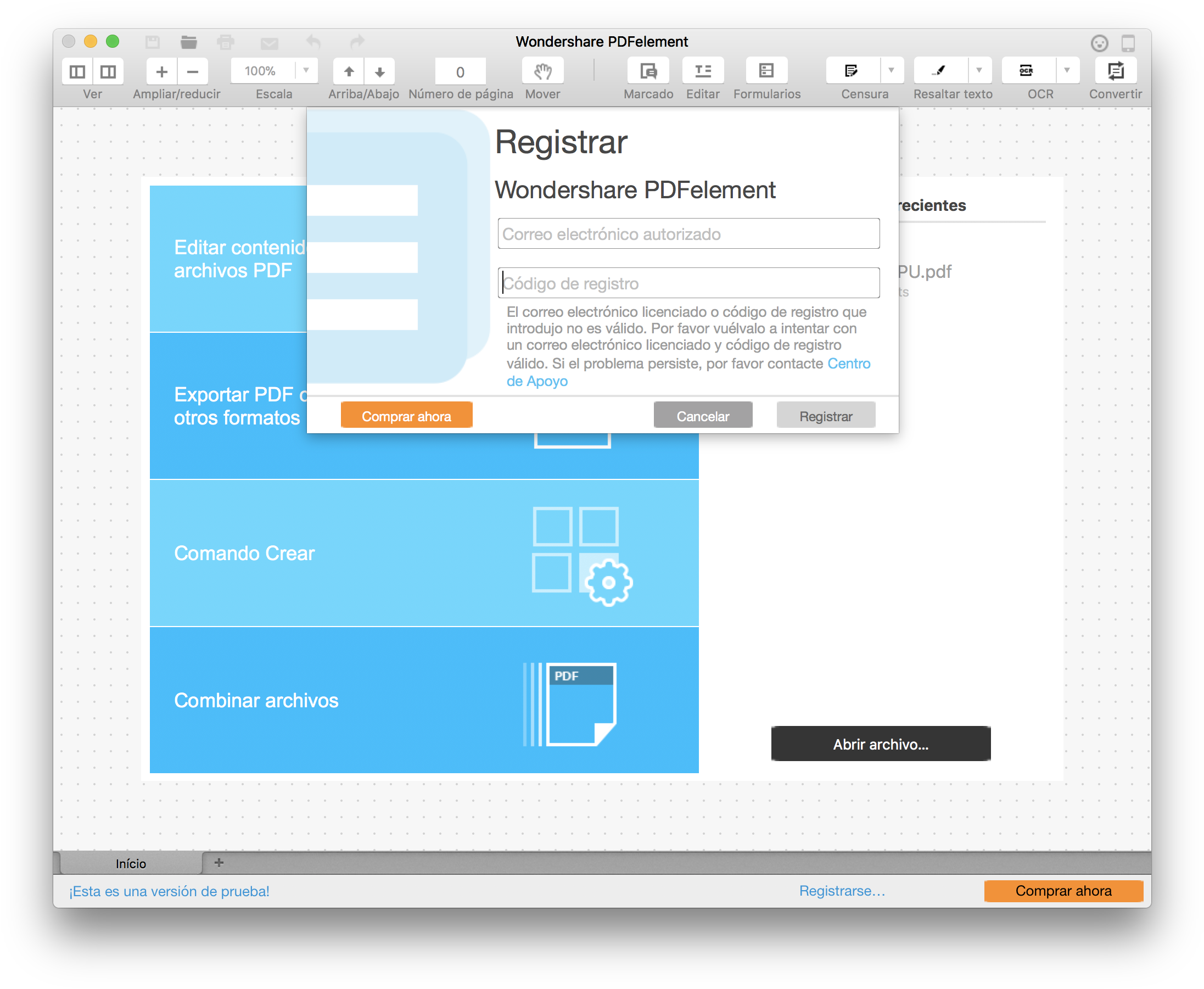Go to next page with down arrow
This screenshot has width=1204, height=989.
[379, 71]
